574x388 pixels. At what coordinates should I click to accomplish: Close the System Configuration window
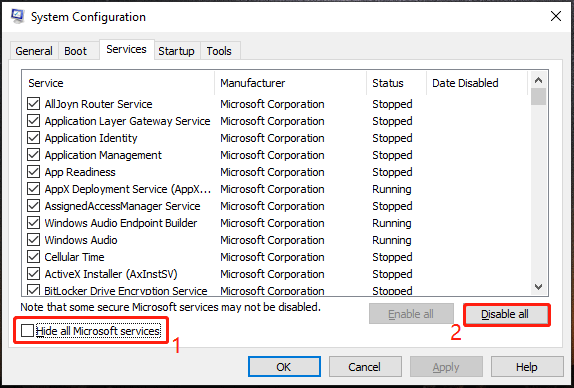(x=556, y=16)
